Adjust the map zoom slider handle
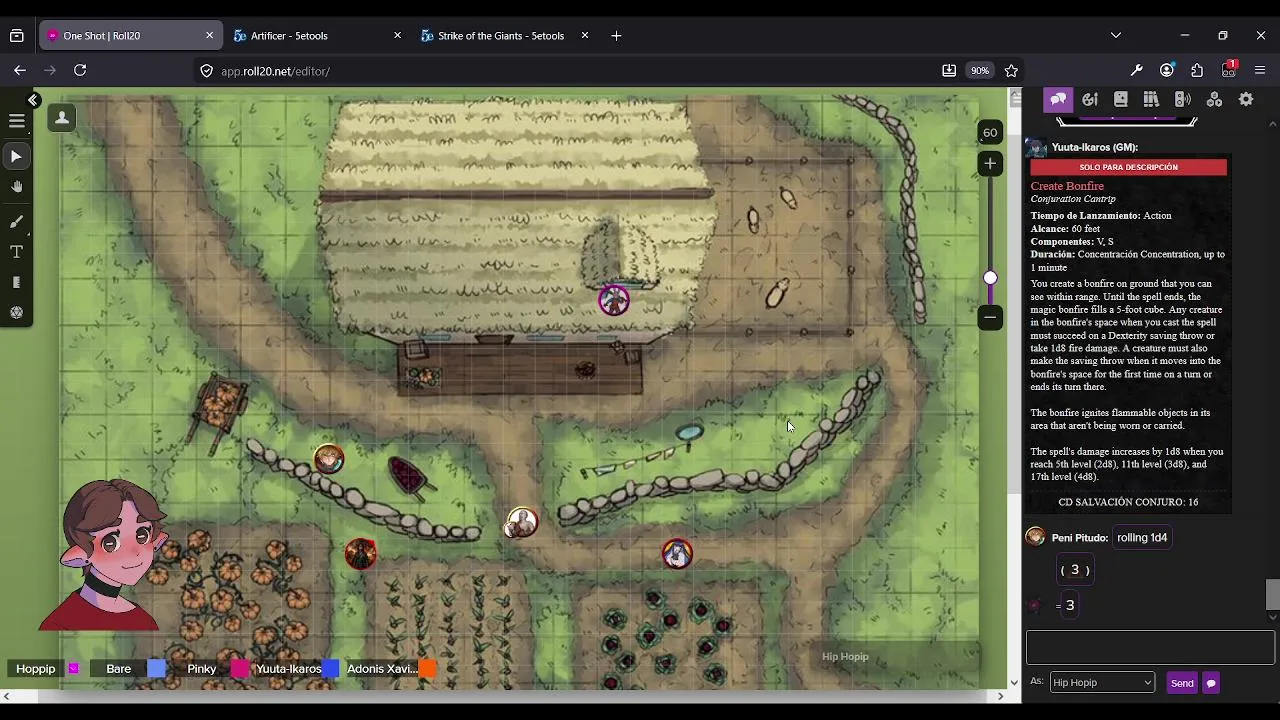This screenshot has width=1280, height=720. click(990, 278)
